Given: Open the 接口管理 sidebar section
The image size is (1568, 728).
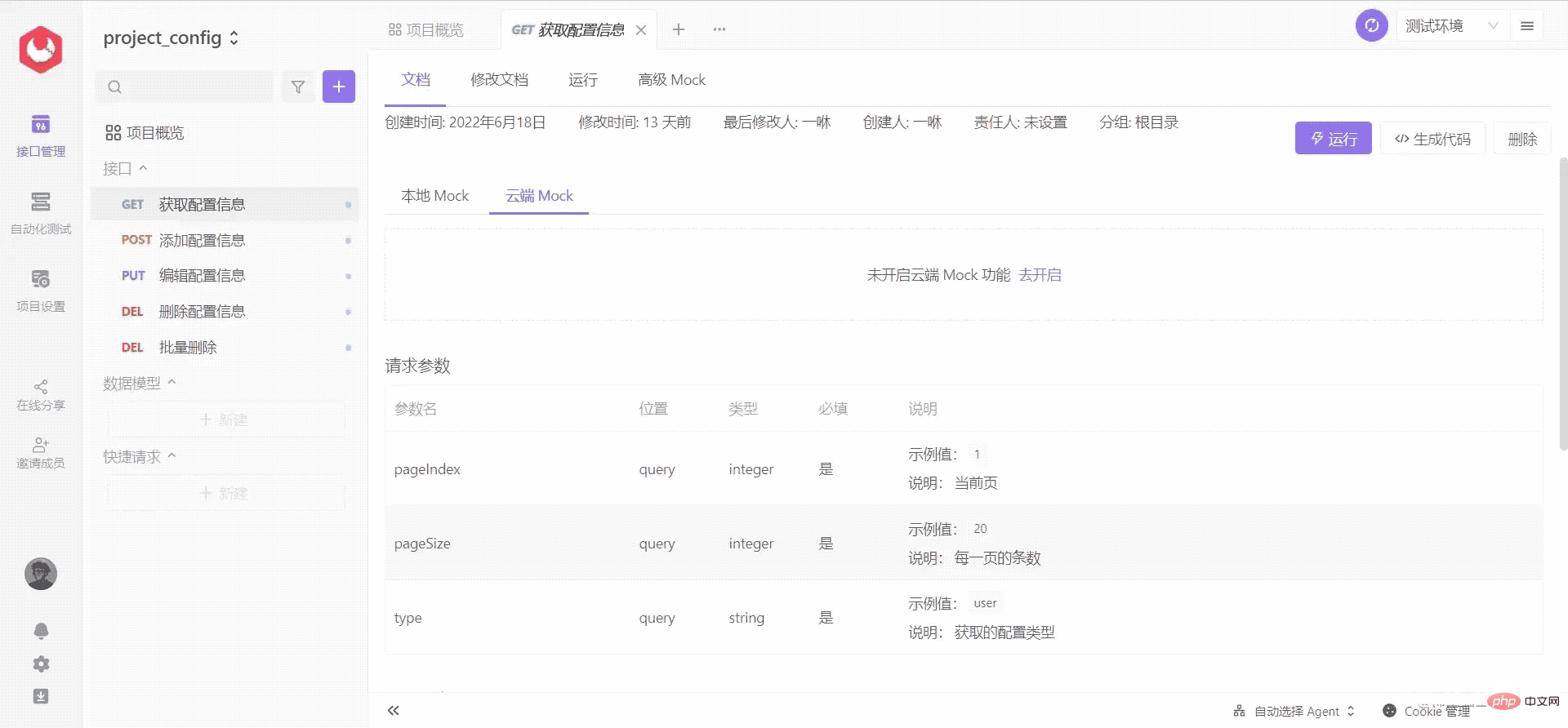Looking at the screenshot, I should (x=41, y=135).
